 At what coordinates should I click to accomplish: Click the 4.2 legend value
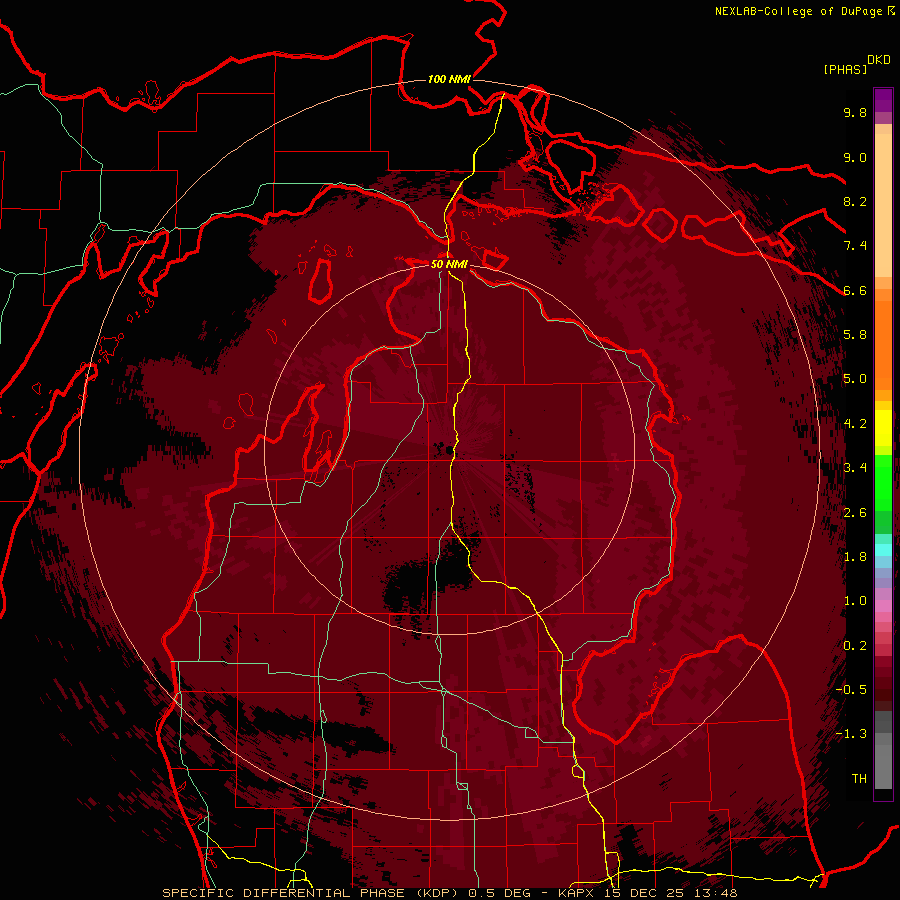(855, 424)
